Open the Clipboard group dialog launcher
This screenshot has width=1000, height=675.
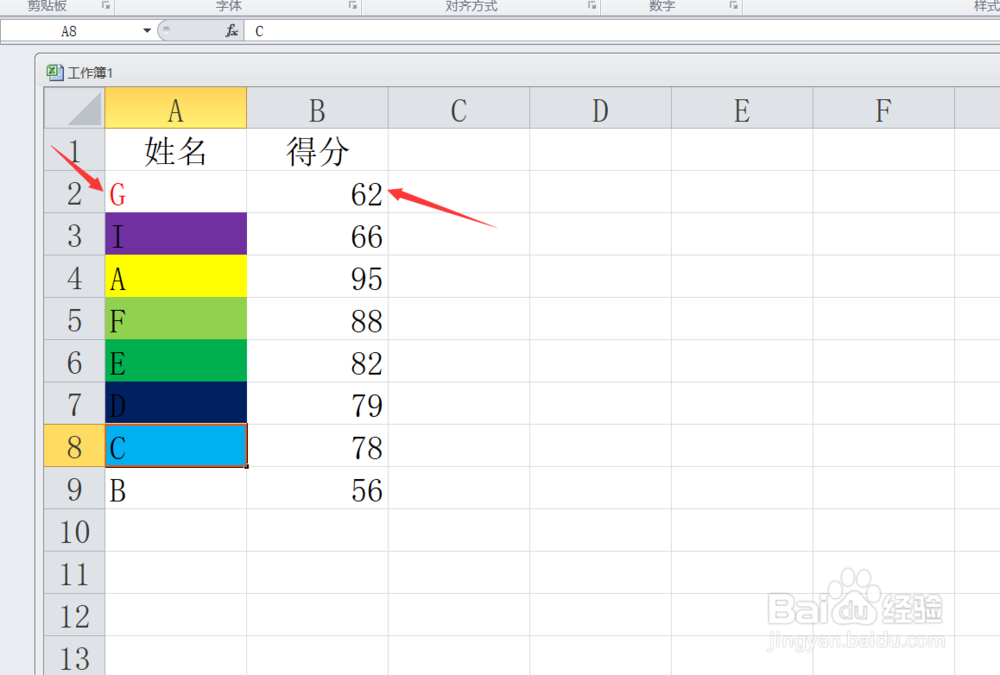(x=106, y=5)
